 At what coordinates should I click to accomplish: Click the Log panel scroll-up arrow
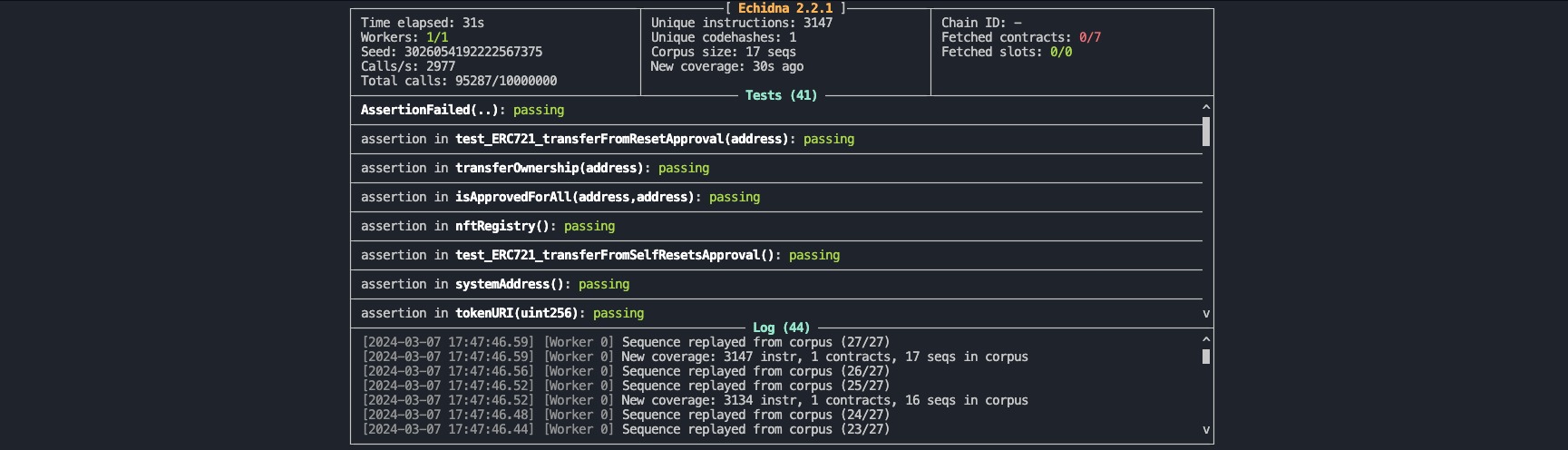(x=1206, y=339)
